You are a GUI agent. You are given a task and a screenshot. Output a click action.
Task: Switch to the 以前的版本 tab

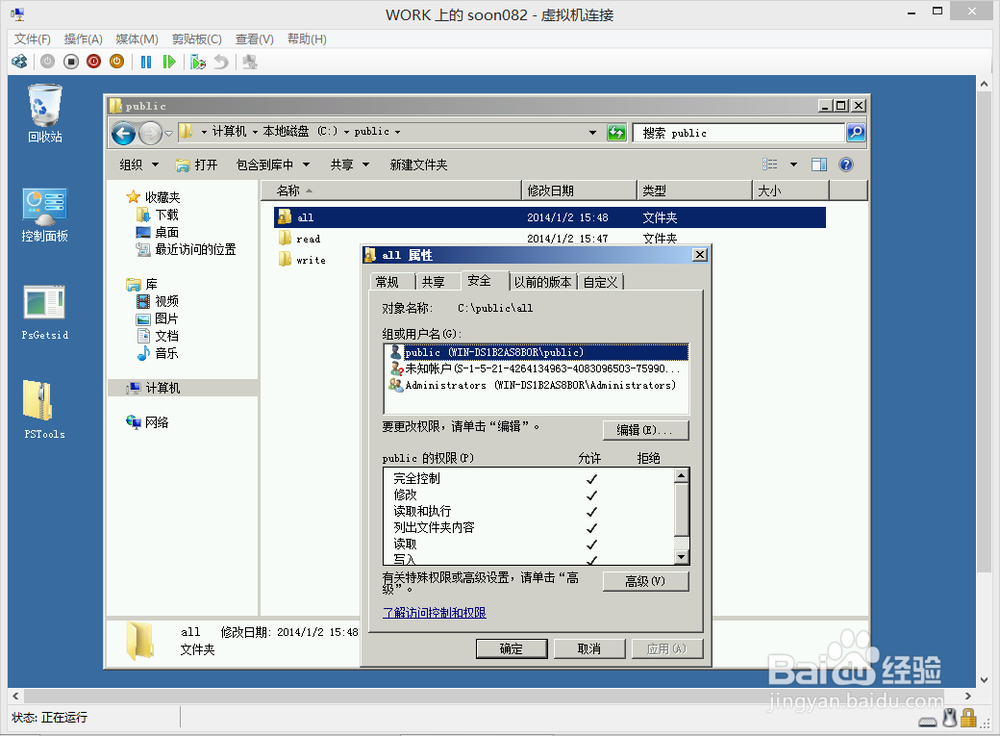coord(543,282)
